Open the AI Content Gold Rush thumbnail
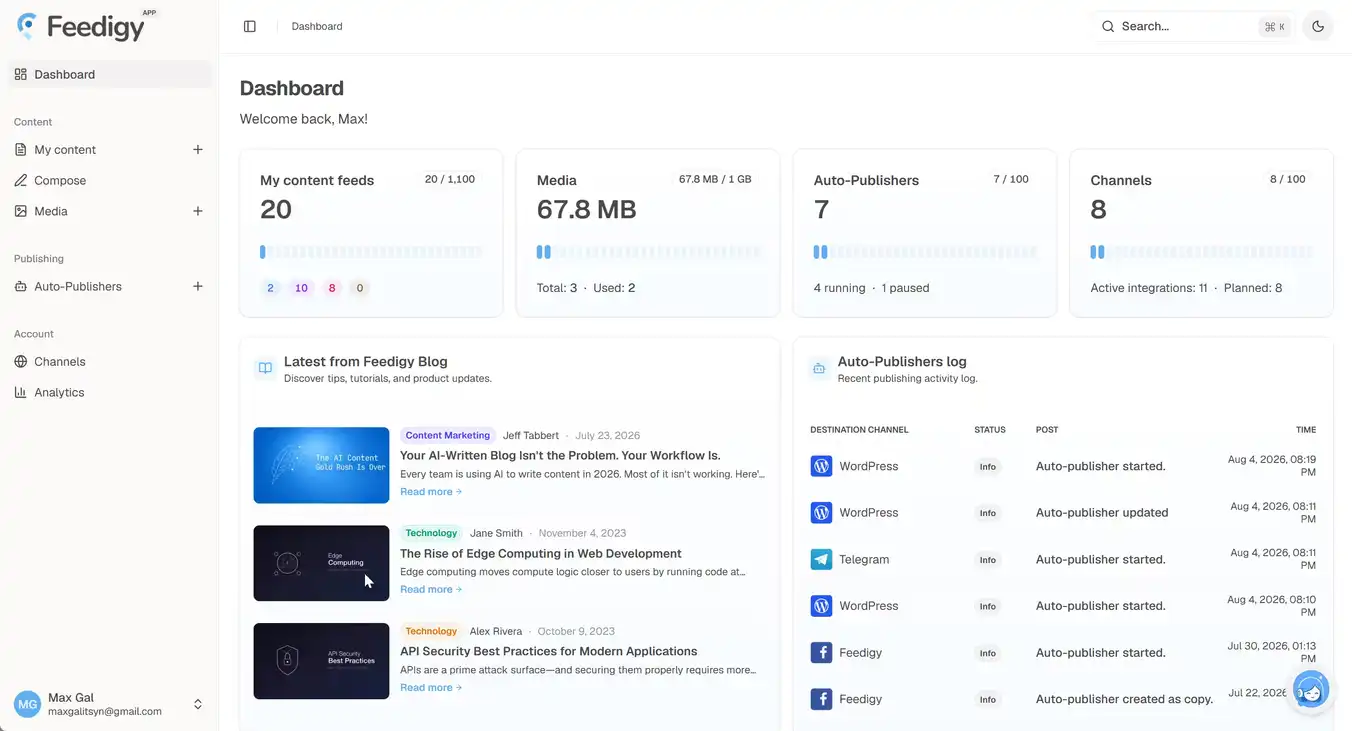Screen dimensions: 1352x731 coord(321,465)
